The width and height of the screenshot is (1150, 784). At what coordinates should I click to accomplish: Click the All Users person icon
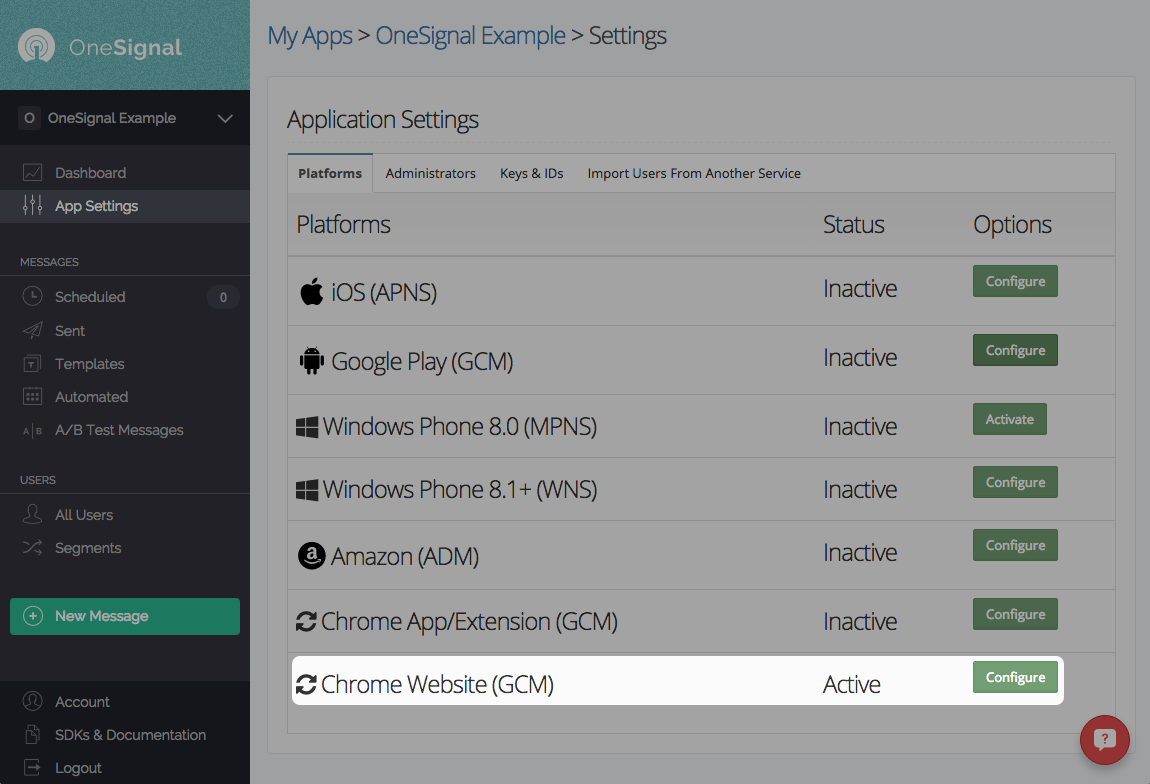coord(33,515)
